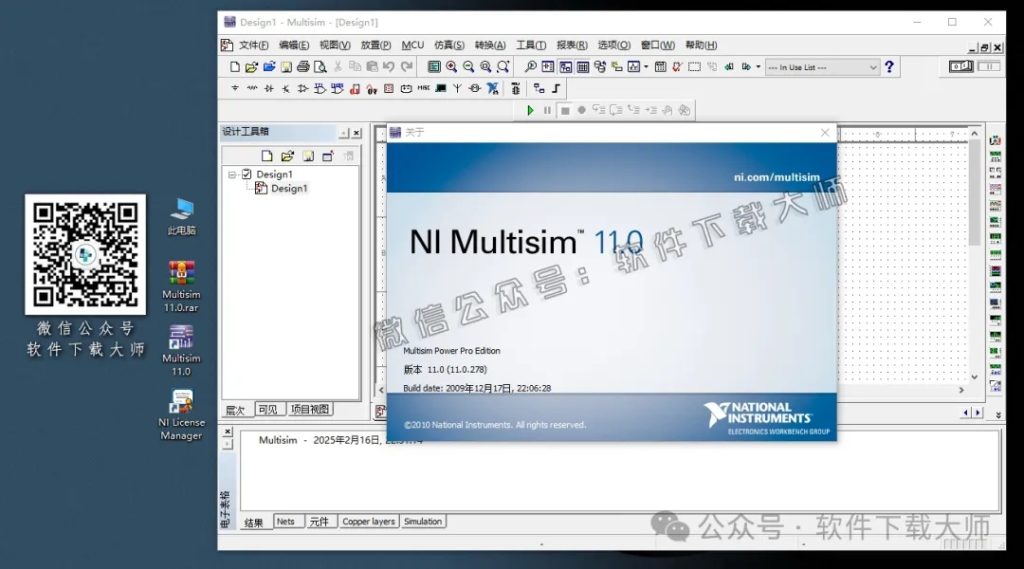
Task: Open the Find examples magnifier icon
Action: coord(530,67)
